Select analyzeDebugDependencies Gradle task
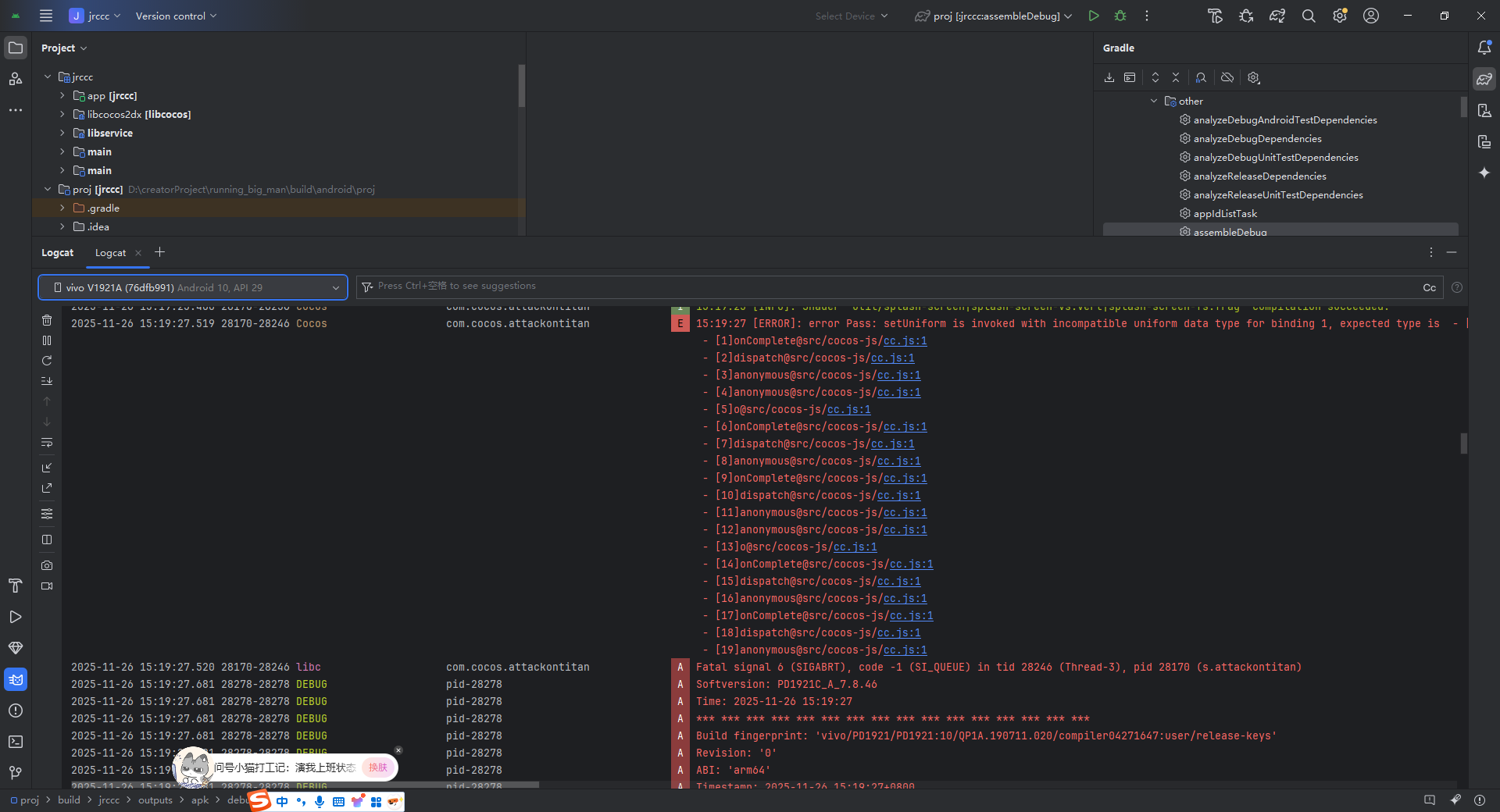1500x812 pixels. click(x=1257, y=138)
